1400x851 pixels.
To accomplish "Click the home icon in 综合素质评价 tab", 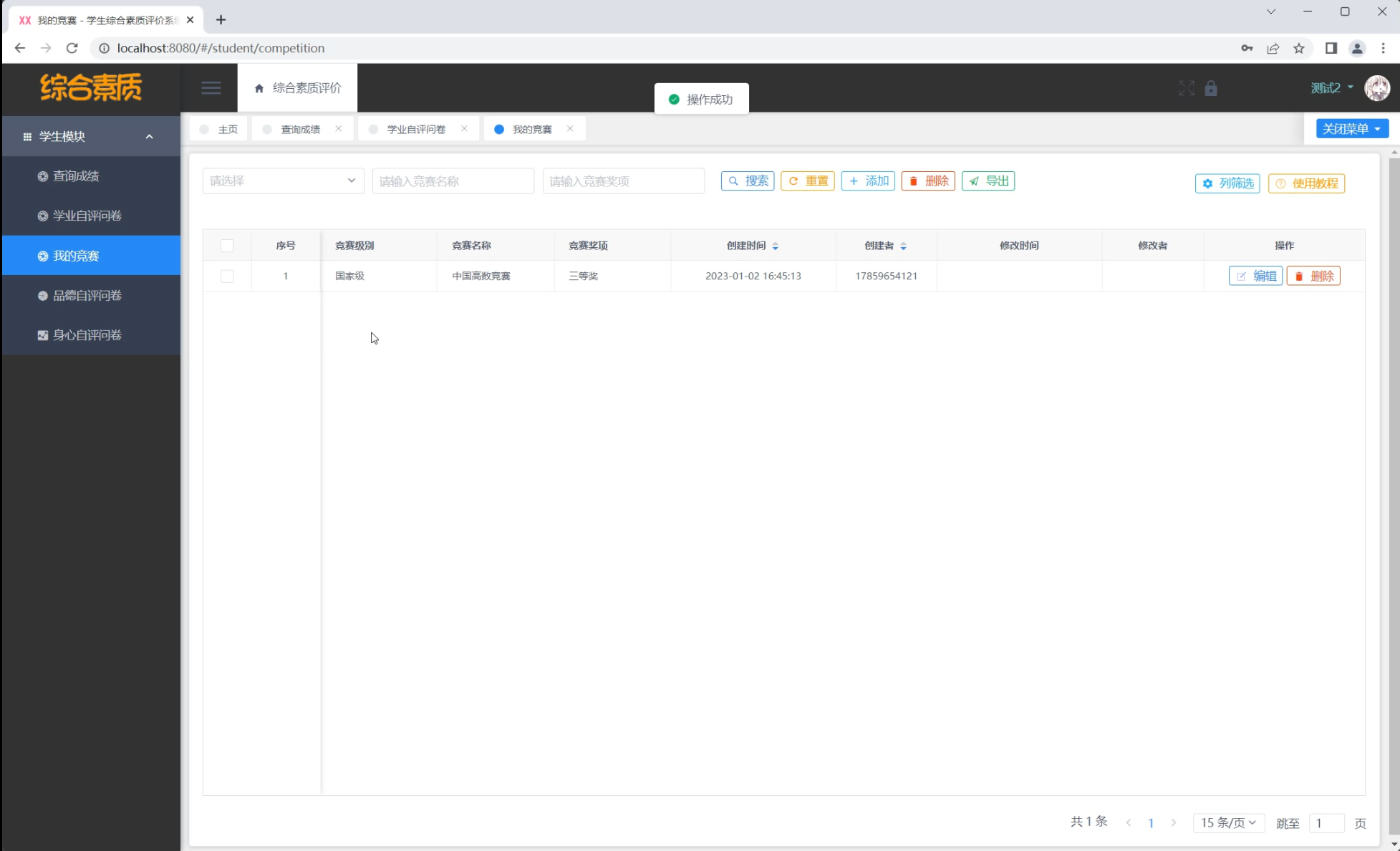I will click(259, 88).
